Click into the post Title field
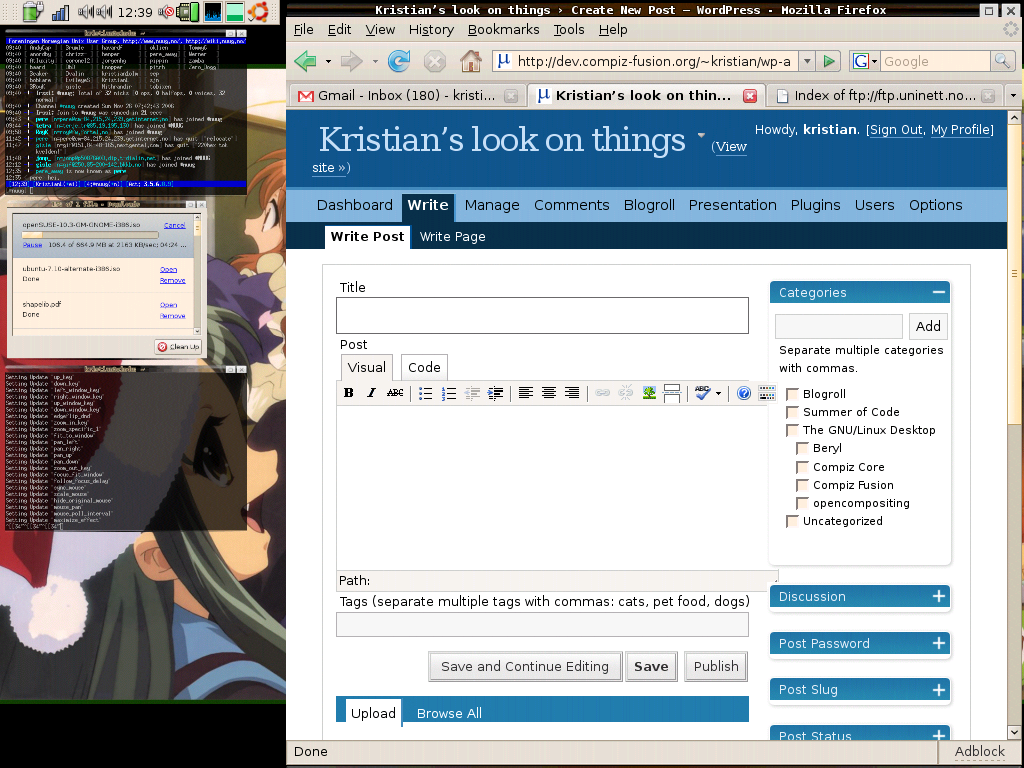The height and width of the screenshot is (768, 1024). coord(542,315)
